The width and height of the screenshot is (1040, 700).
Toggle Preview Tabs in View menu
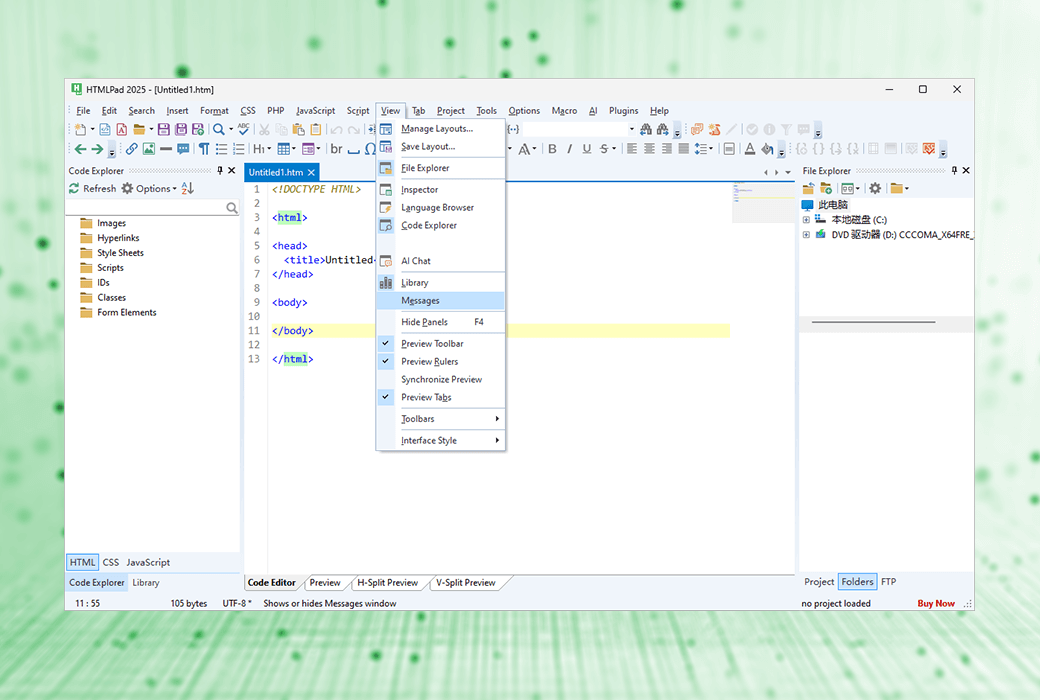tap(440, 397)
